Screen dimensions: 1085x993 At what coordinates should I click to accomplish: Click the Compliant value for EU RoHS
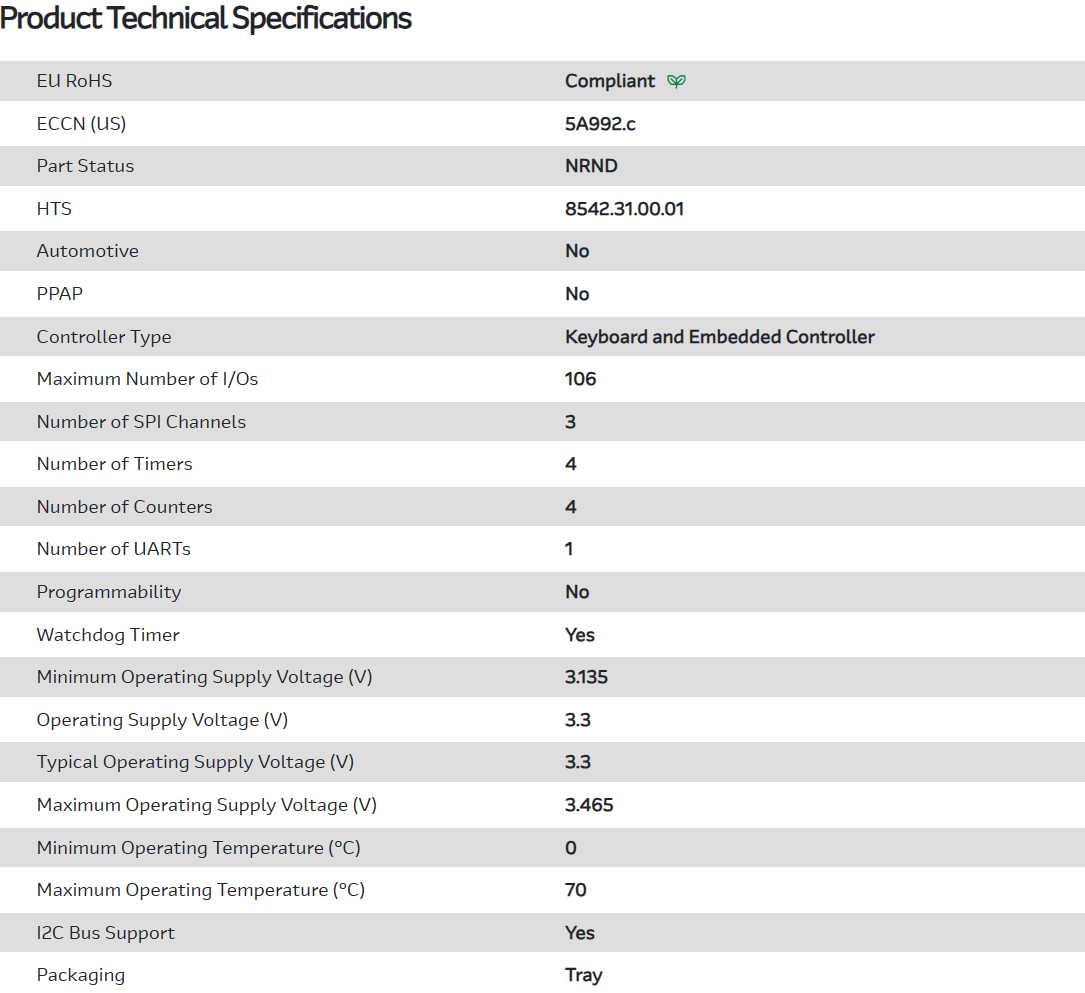pyautogui.click(x=610, y=81)
